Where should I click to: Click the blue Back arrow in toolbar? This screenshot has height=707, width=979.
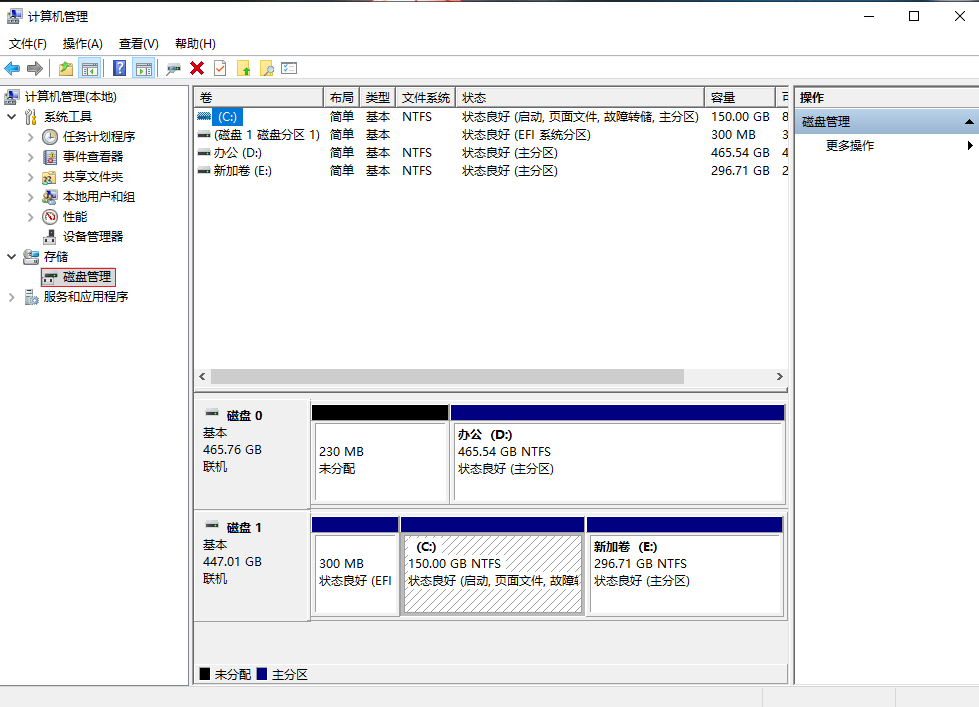(12, 68)
